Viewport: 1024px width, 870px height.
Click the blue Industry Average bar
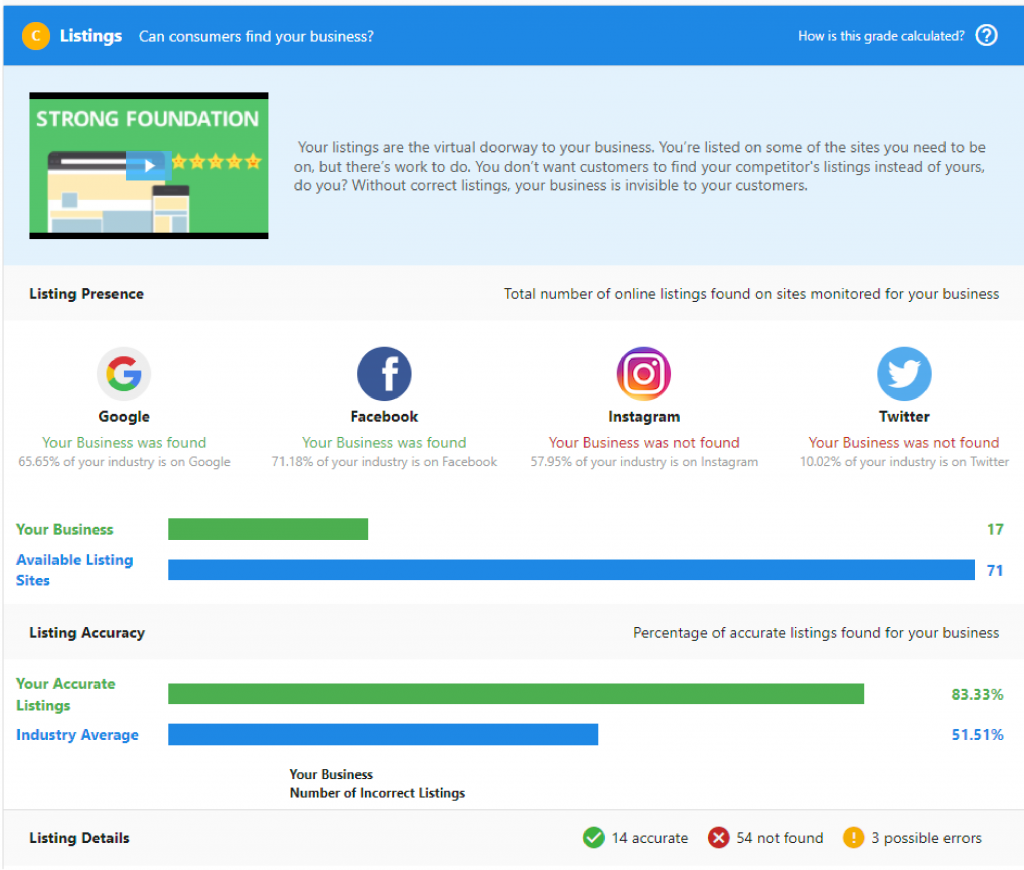point(383,734)
